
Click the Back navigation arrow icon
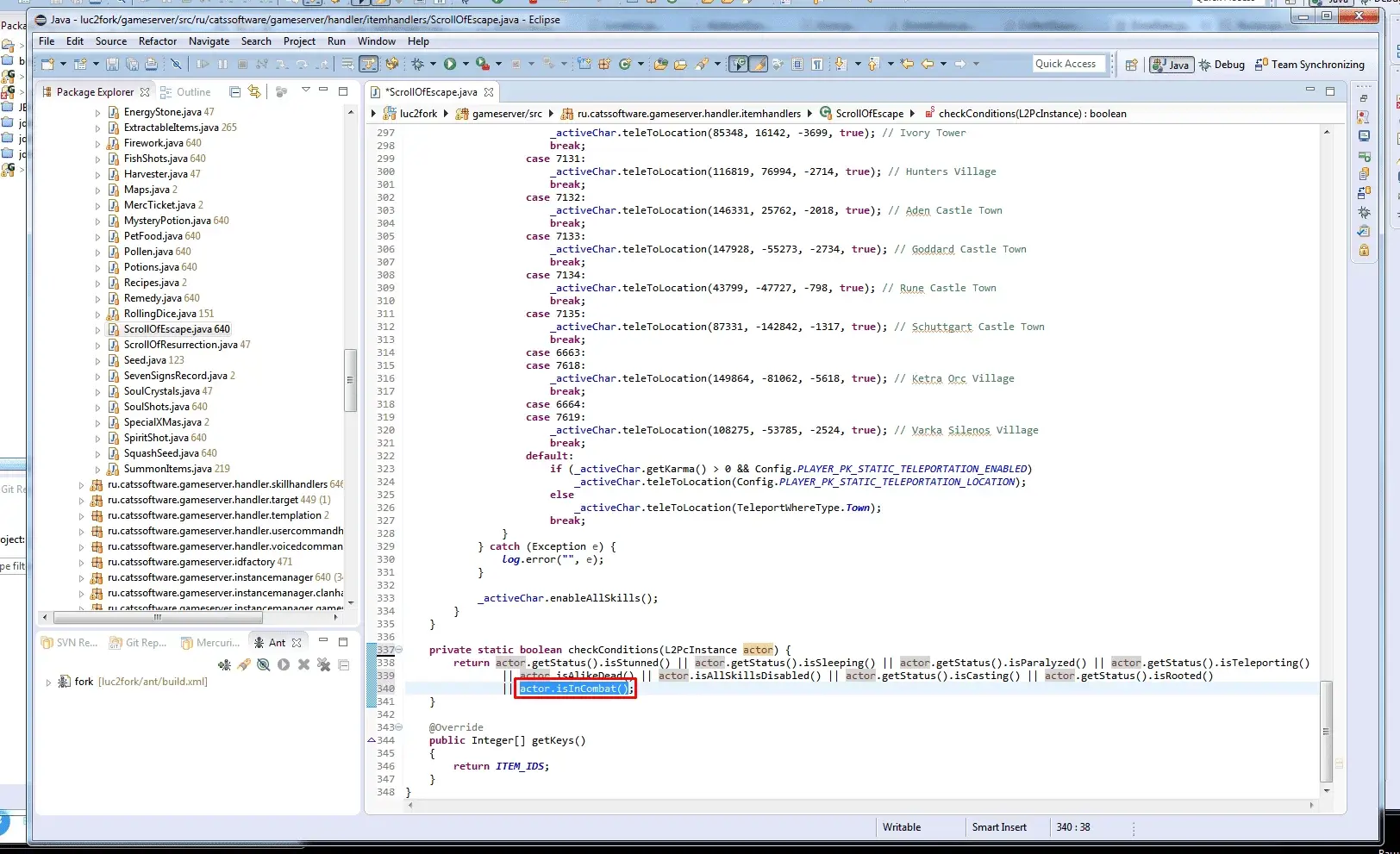[928, 64]
